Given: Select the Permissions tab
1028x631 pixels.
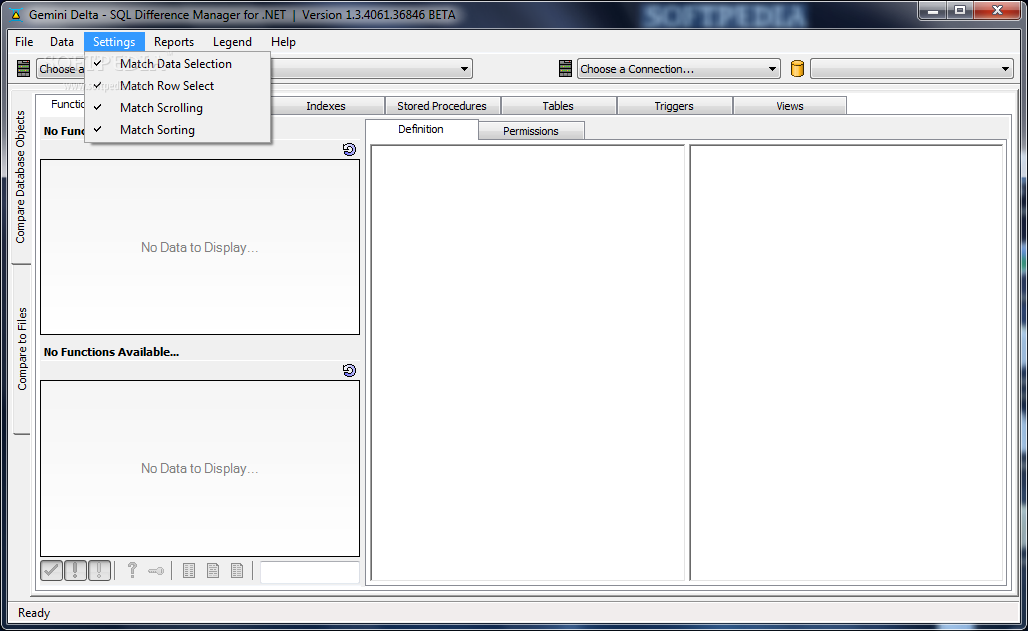Looking at the screenshot, I should click(531, 131).
